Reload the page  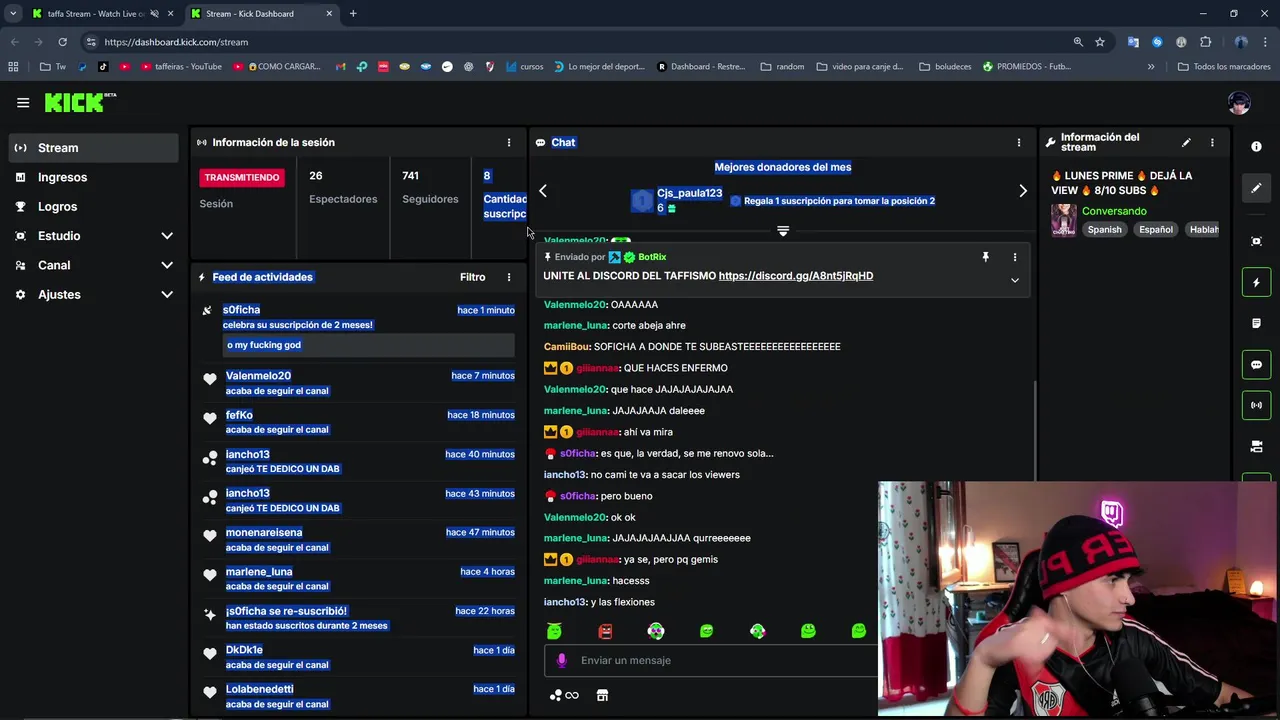coord(62,42)
